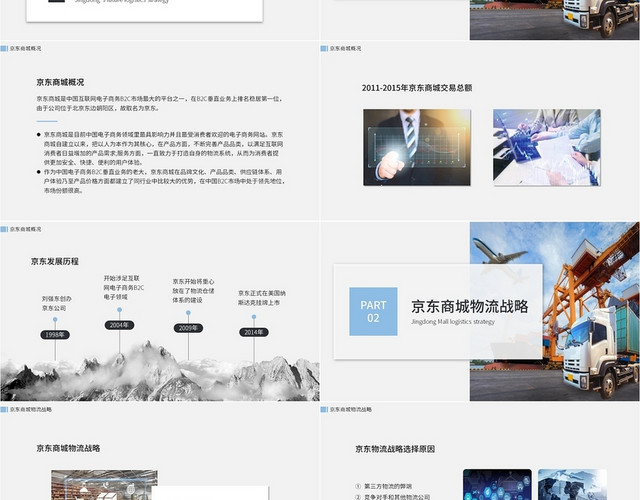Screen dimensions: 640x500
Task: Click the list item ① 第三方物流的弊端
Action: 384,486
